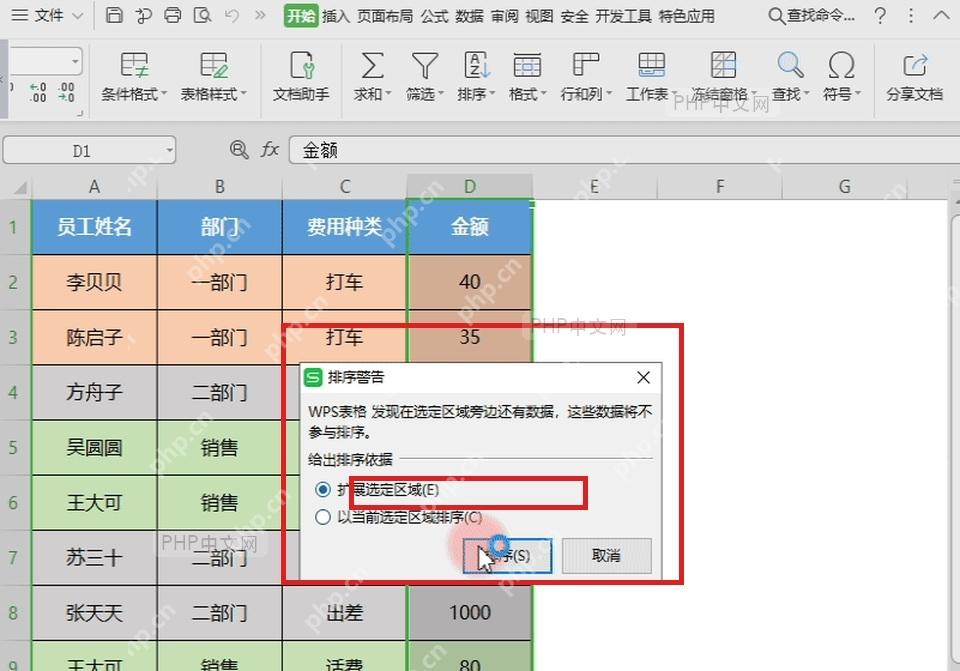This screenshot has width=960, height=671.
Task: Click the 格式 icon
Action: pos(527,65)
